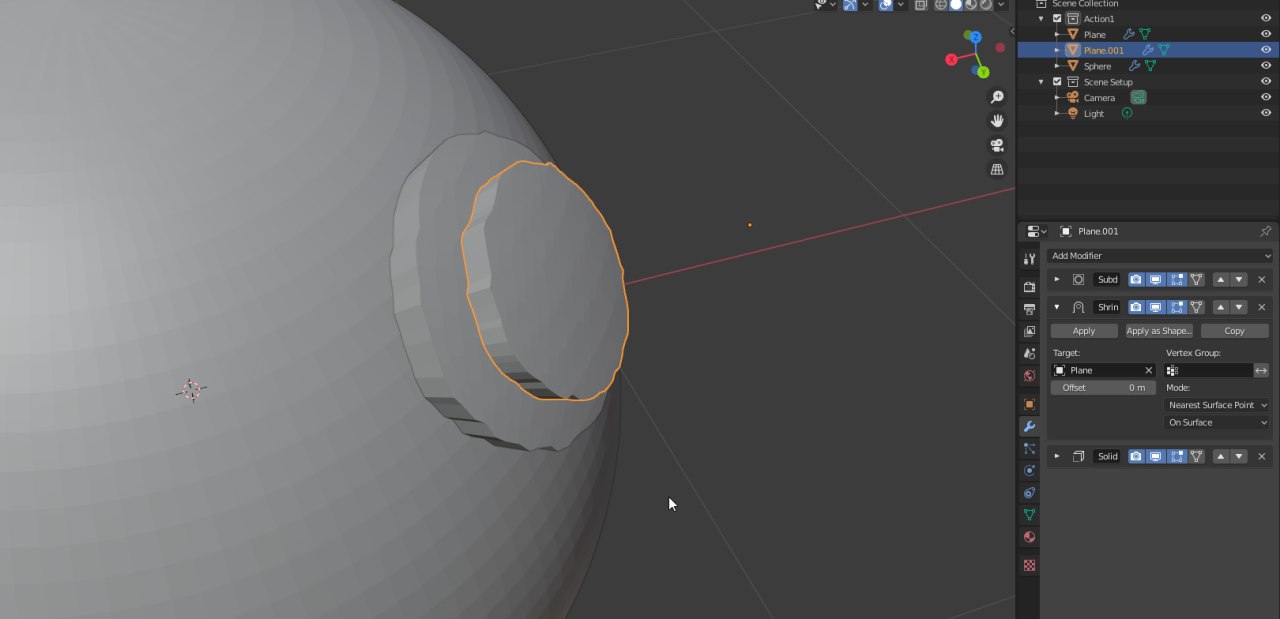The image size is (1280, 619).
Task: Open the Nearest Surface Point mode dropdown
Action: point(1217,405)
